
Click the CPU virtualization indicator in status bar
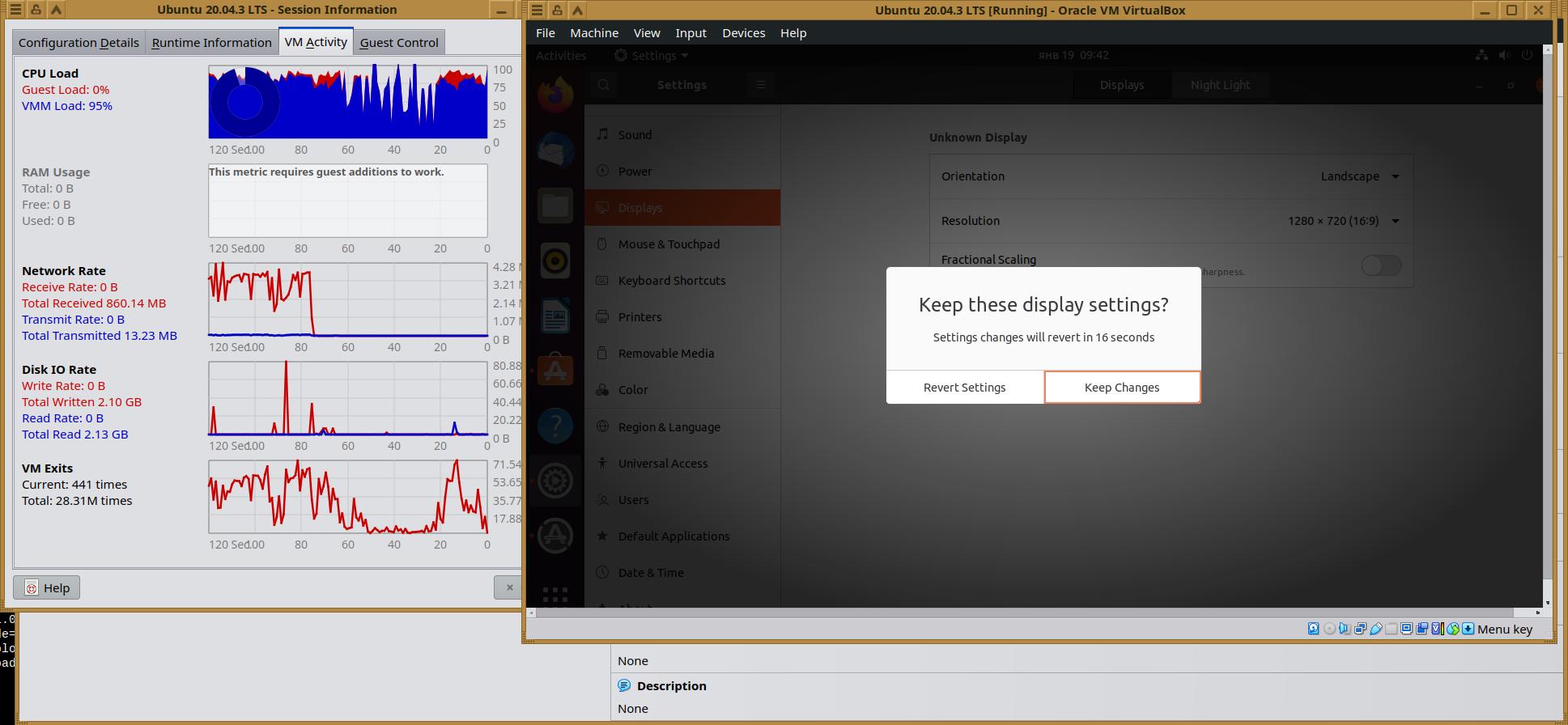1437,629
